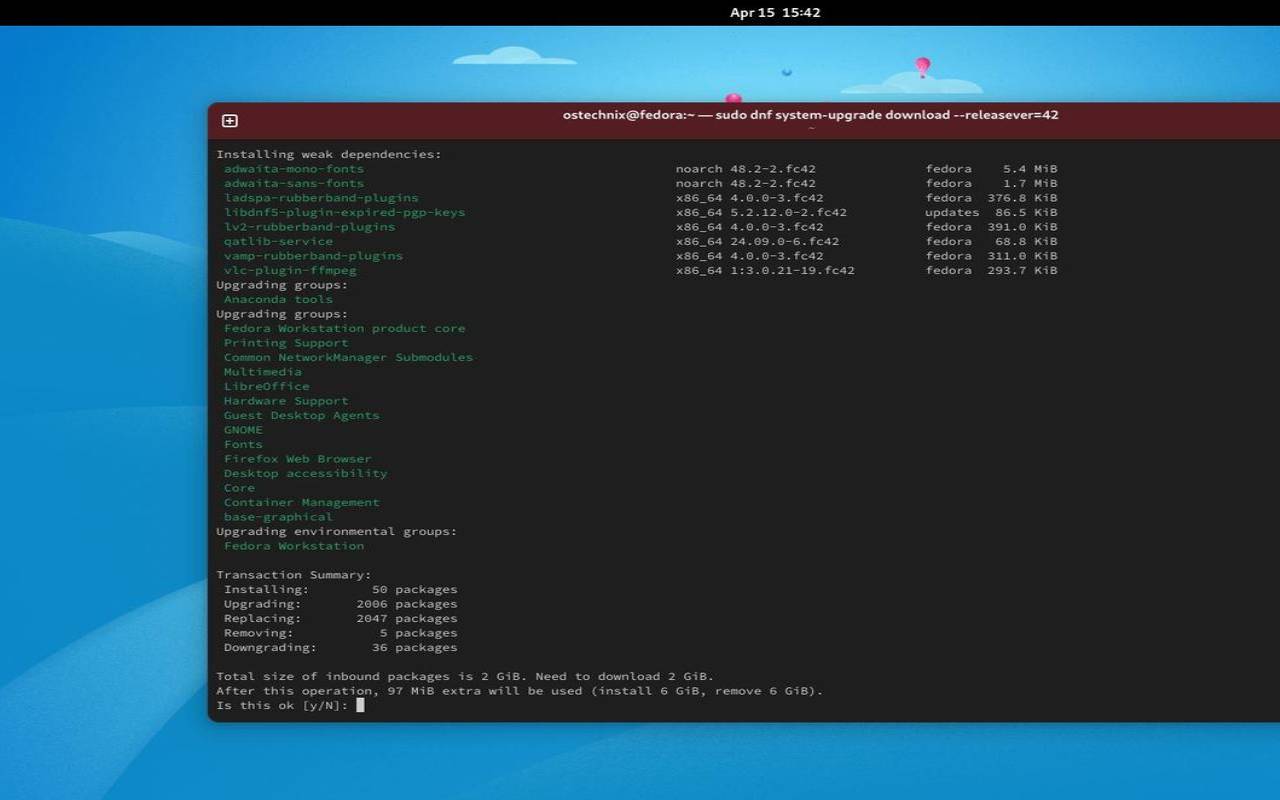Click the 'Total size of inbound packages' line
The width and height of the screenshot is (1280, 800).
(x=465, y=676)
